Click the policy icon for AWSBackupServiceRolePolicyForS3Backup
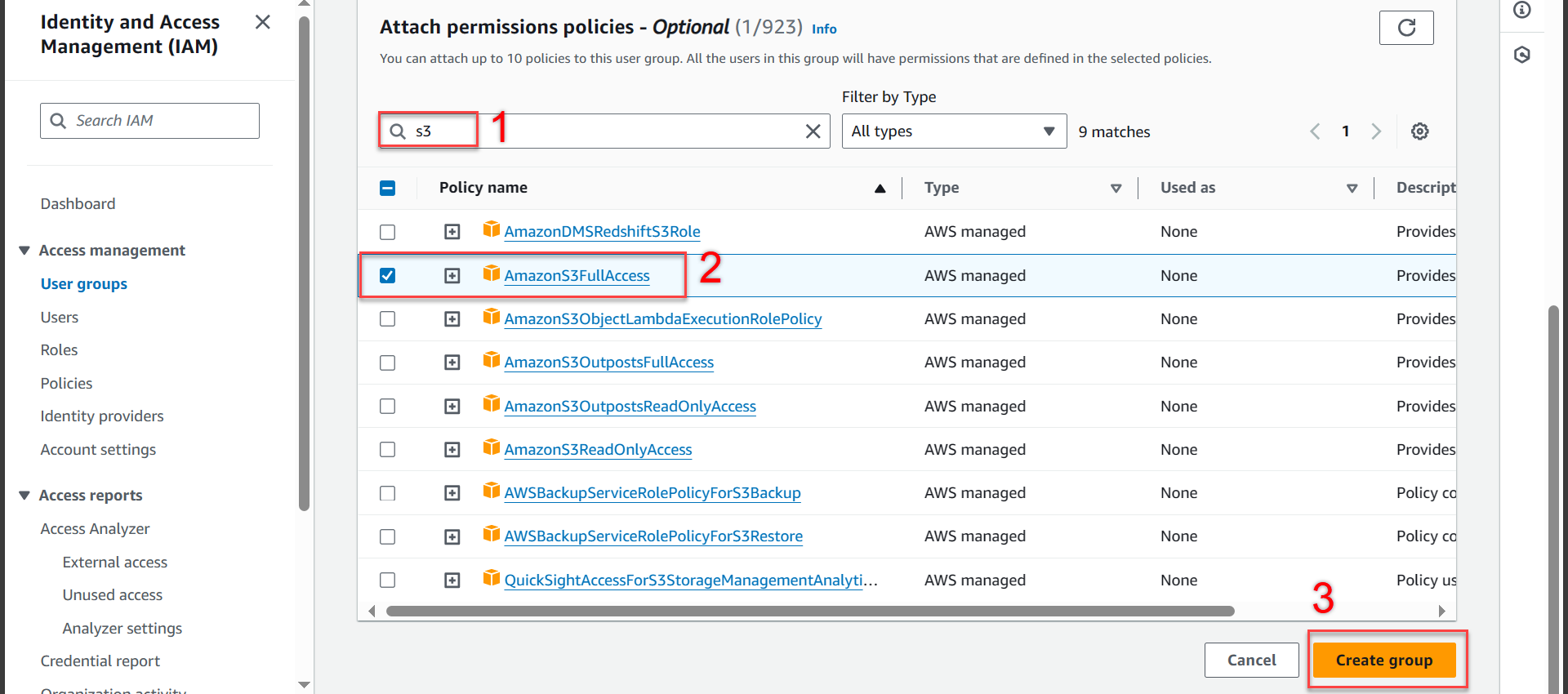Viewport: 1568px width, 694px height. (491, 490)
